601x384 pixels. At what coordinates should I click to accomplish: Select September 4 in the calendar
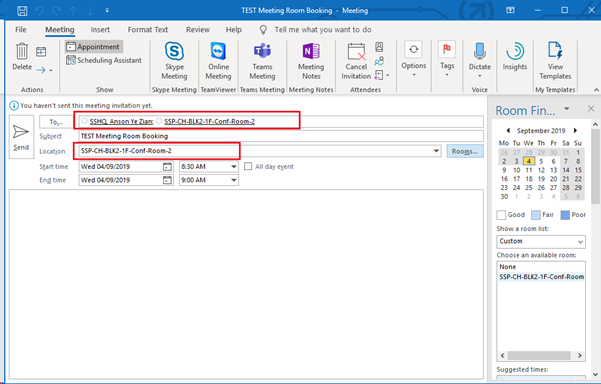[x=529, y=161]
